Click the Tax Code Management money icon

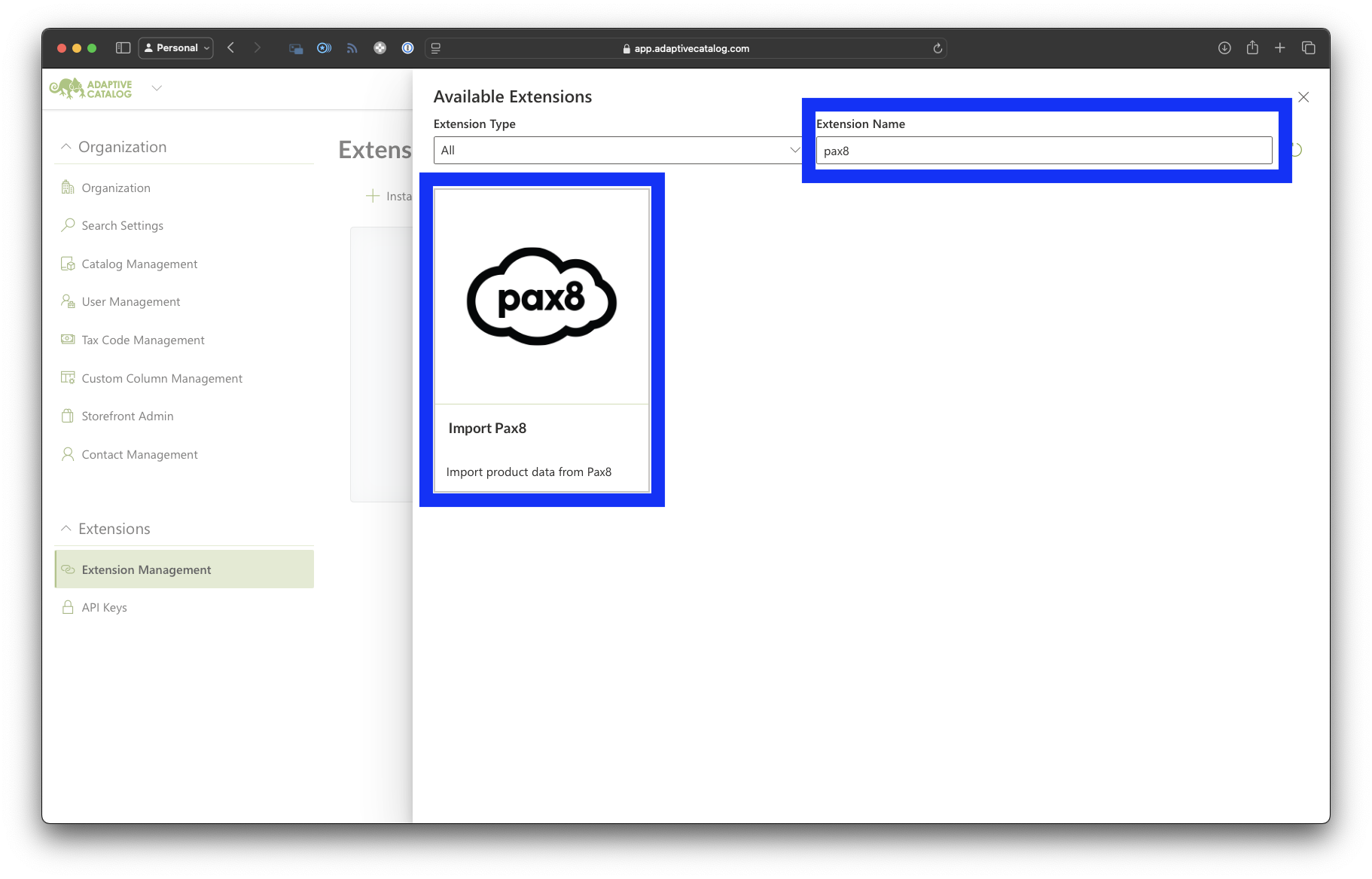[x=68, y=339]
